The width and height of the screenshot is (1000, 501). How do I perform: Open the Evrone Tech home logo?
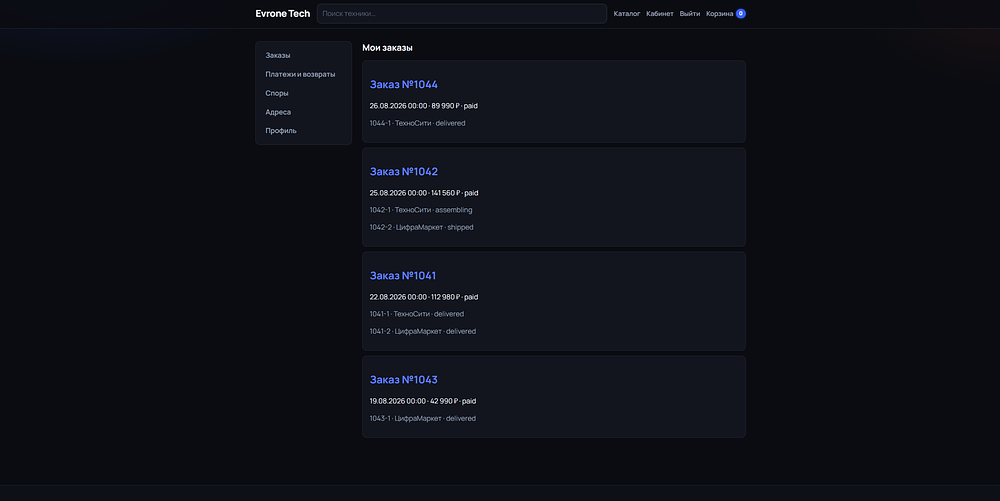tap(283, 13)
